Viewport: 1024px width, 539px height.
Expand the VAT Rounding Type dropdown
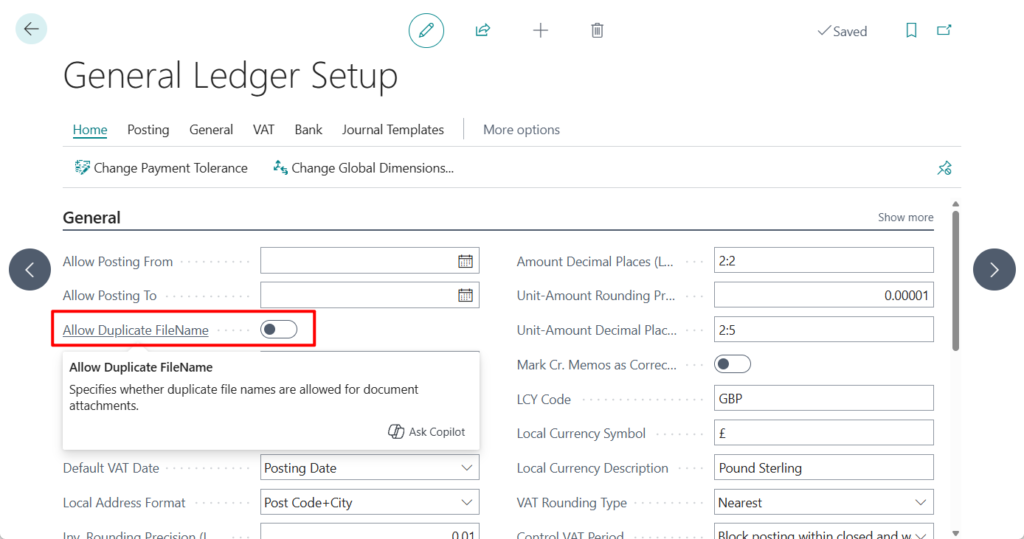pyautogui.click(x=921, y=502)
